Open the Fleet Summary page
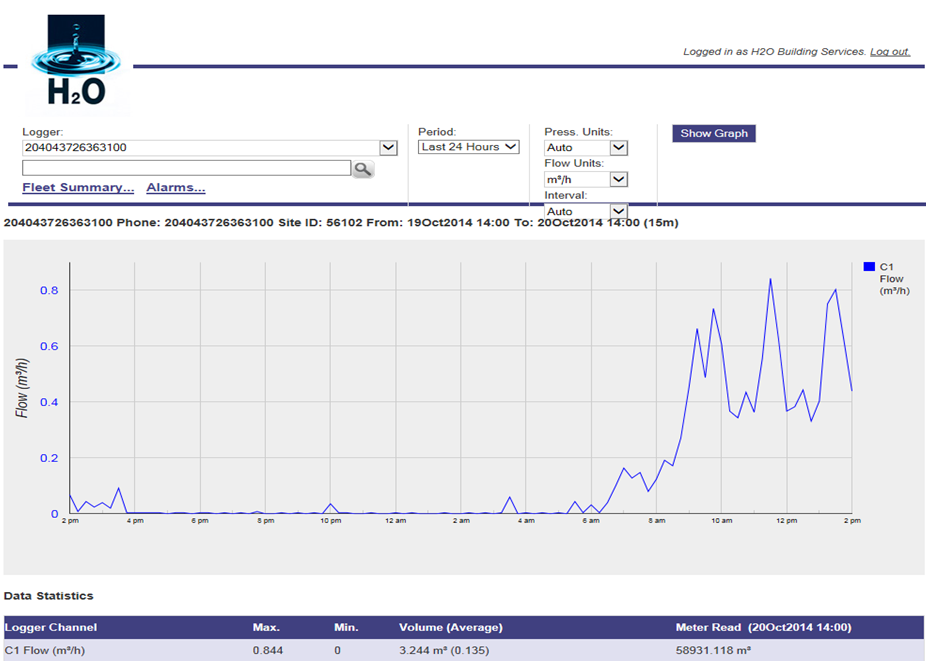Viewport: 926px width, 661px height. (78, 188)
